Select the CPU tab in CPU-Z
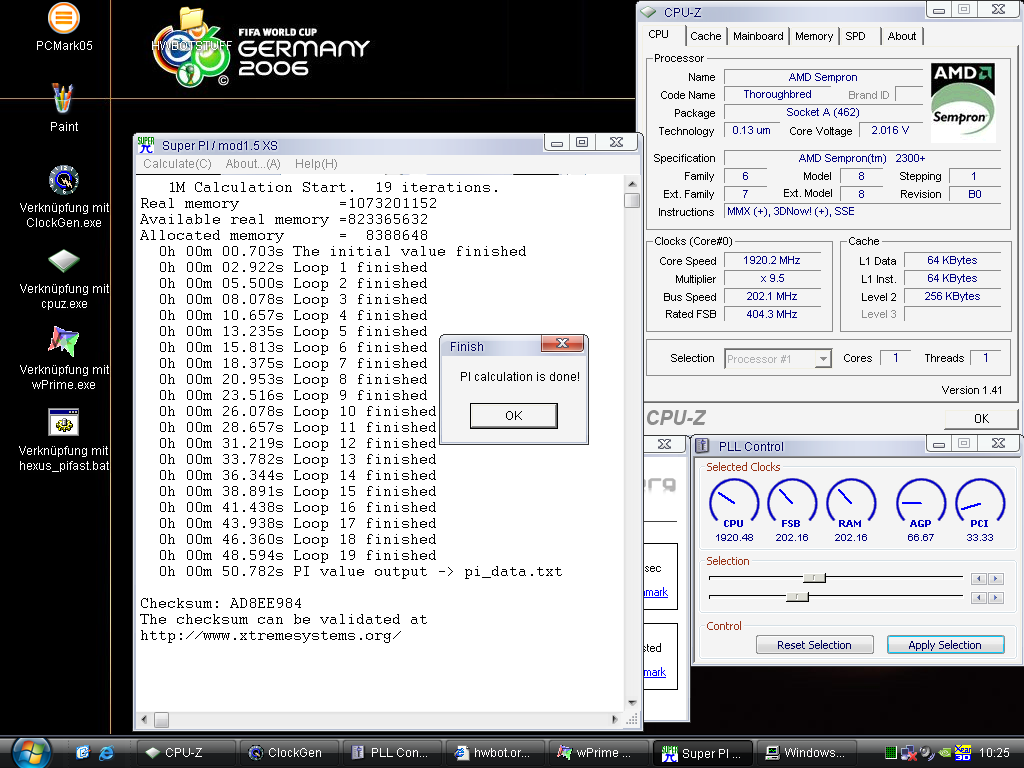1024x768 pixels. point(658,35)
